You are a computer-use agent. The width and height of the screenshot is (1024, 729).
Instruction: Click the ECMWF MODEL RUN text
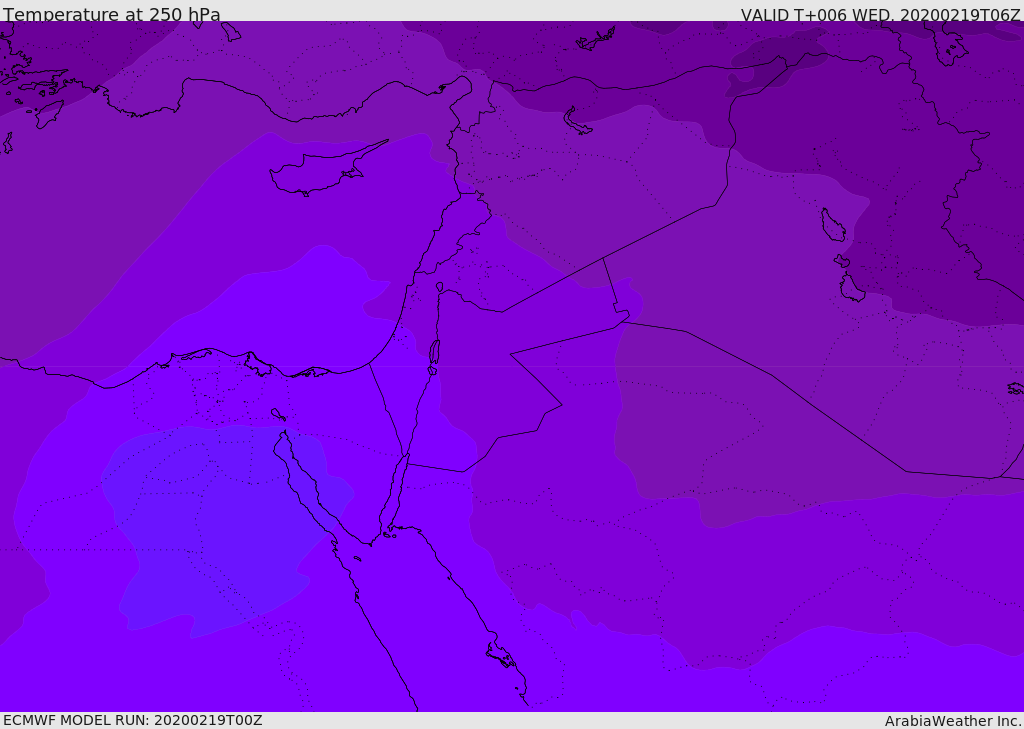pyautogui.click(x=132, y=720)
